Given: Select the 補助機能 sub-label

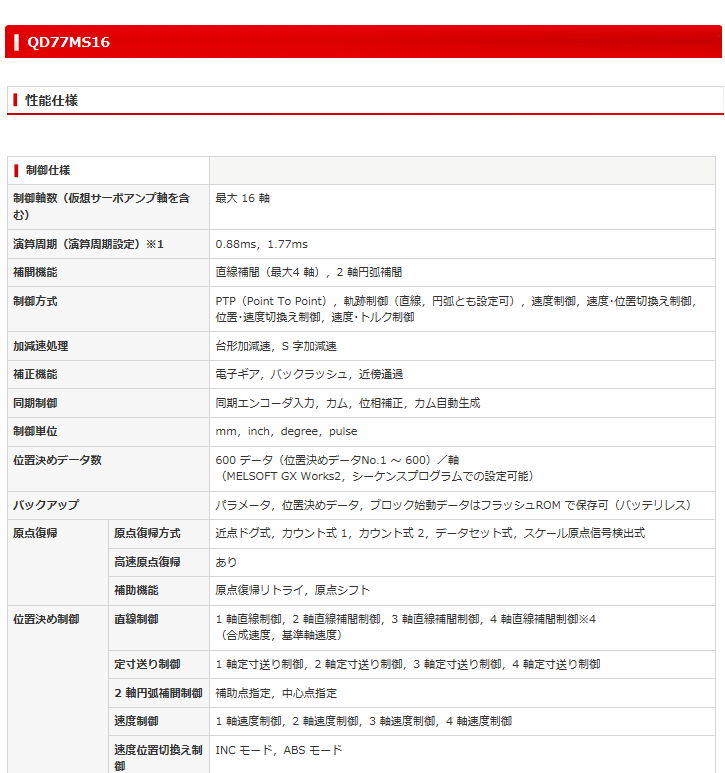Looking at the screenshot, I should (136, 590).
